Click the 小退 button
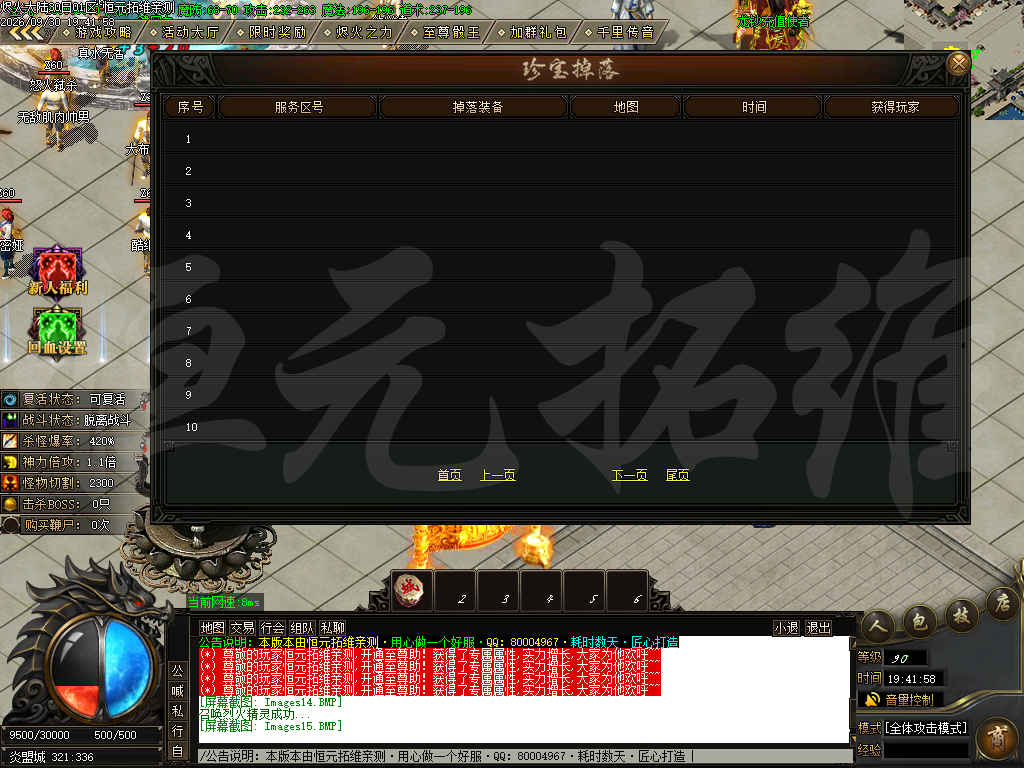 [786, 628]
